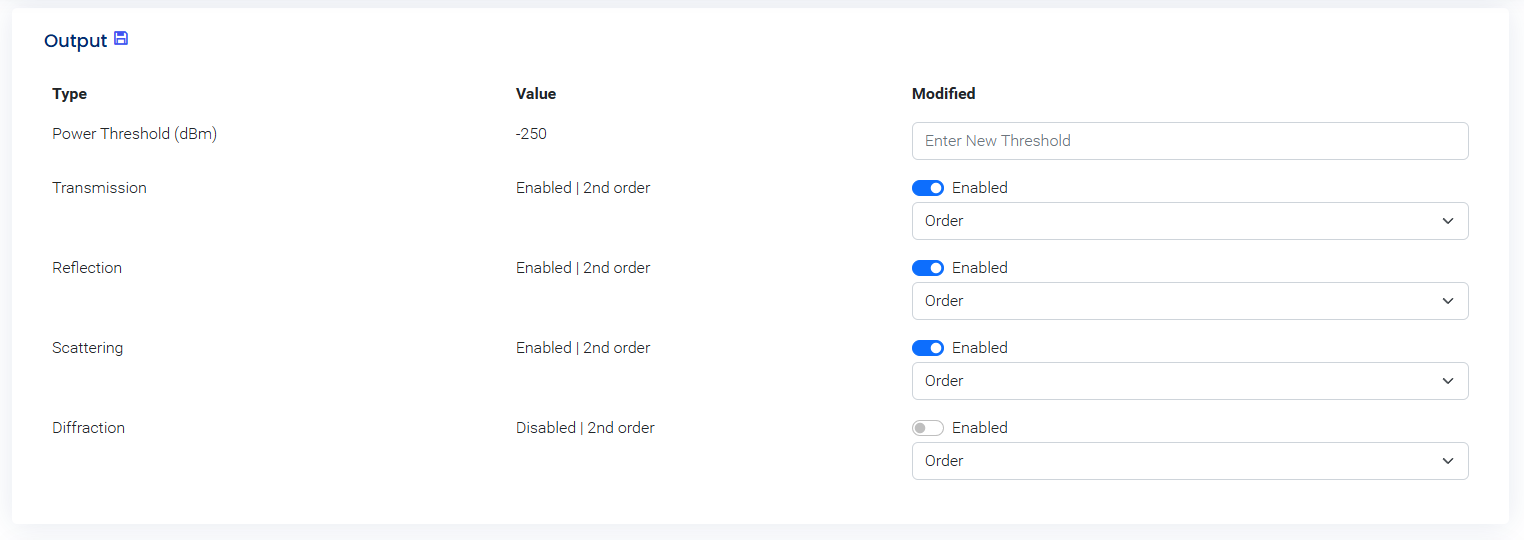Turn off the Reflection enabled switch

tap(928, 268)
